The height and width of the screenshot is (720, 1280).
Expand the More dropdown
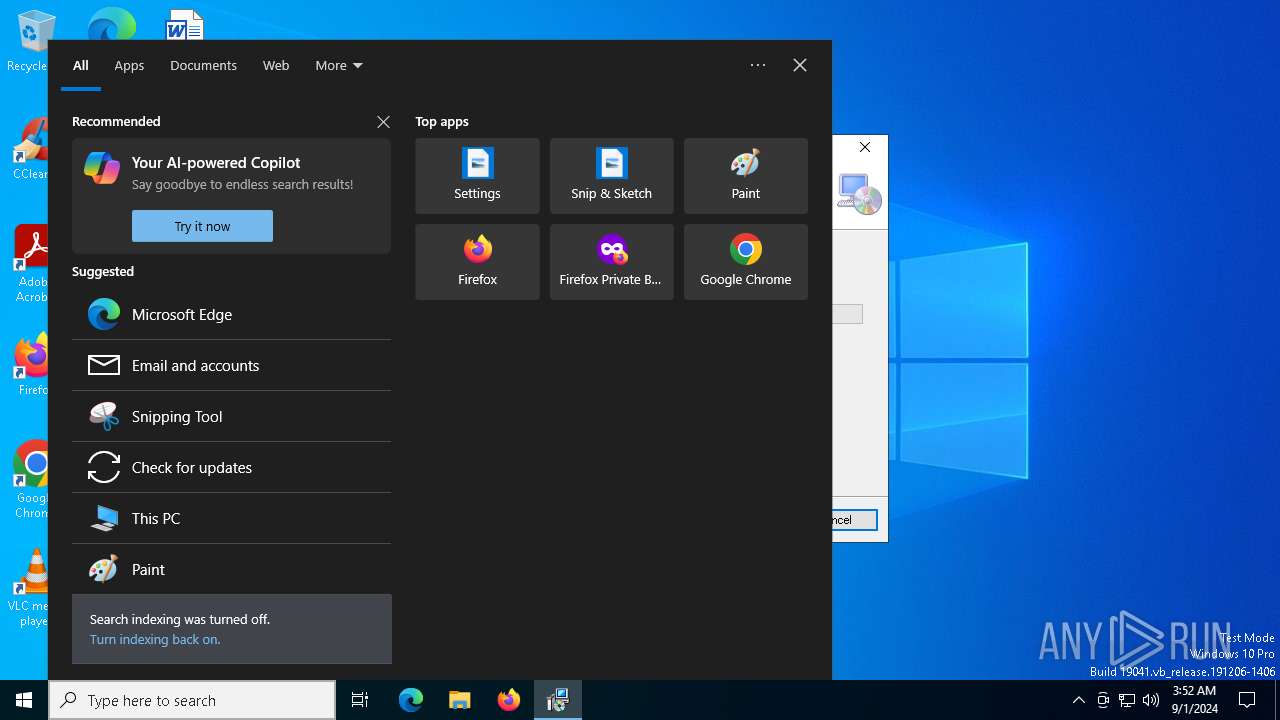tap(338, 65)
